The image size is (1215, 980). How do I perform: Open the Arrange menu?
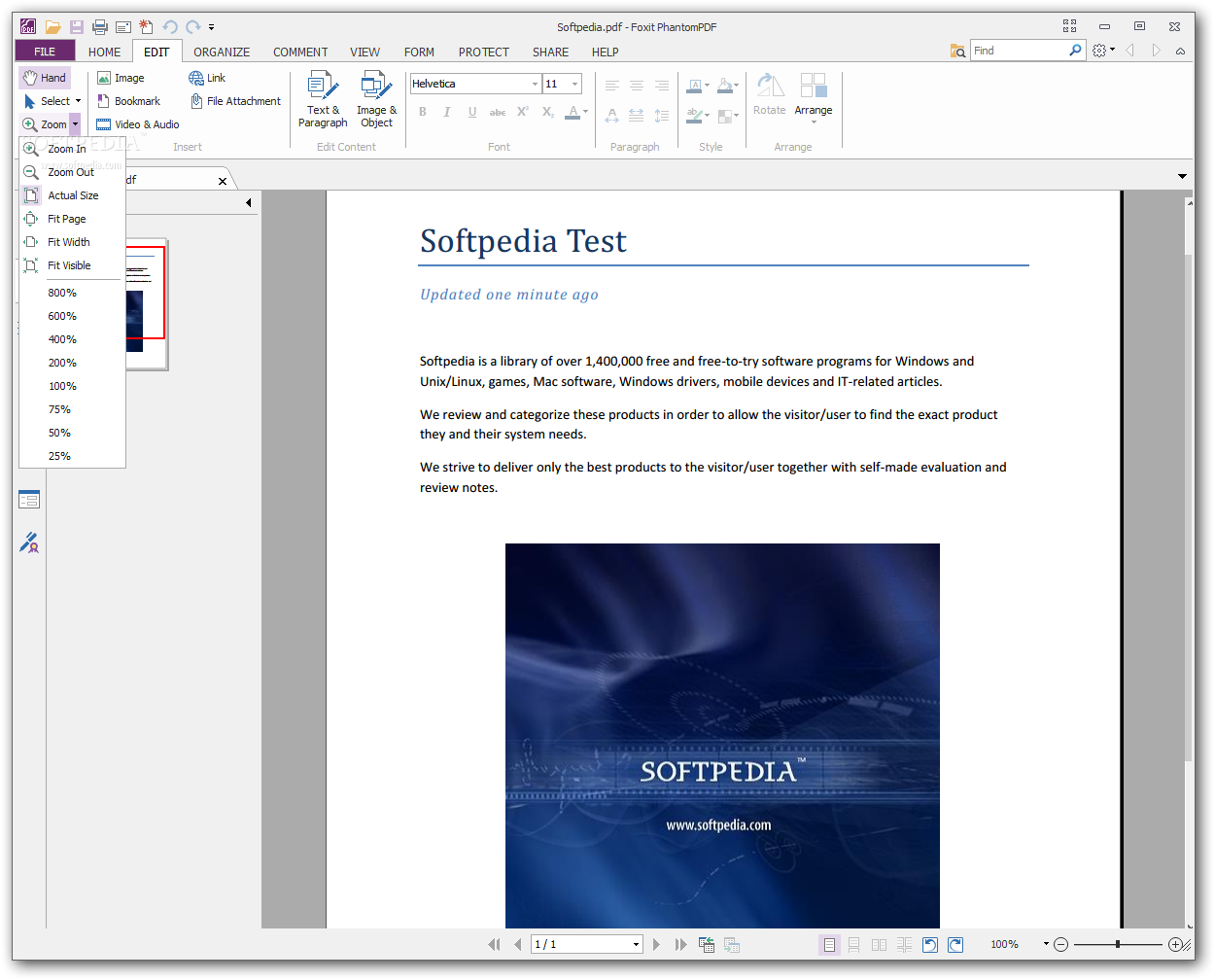pos(814,97)
